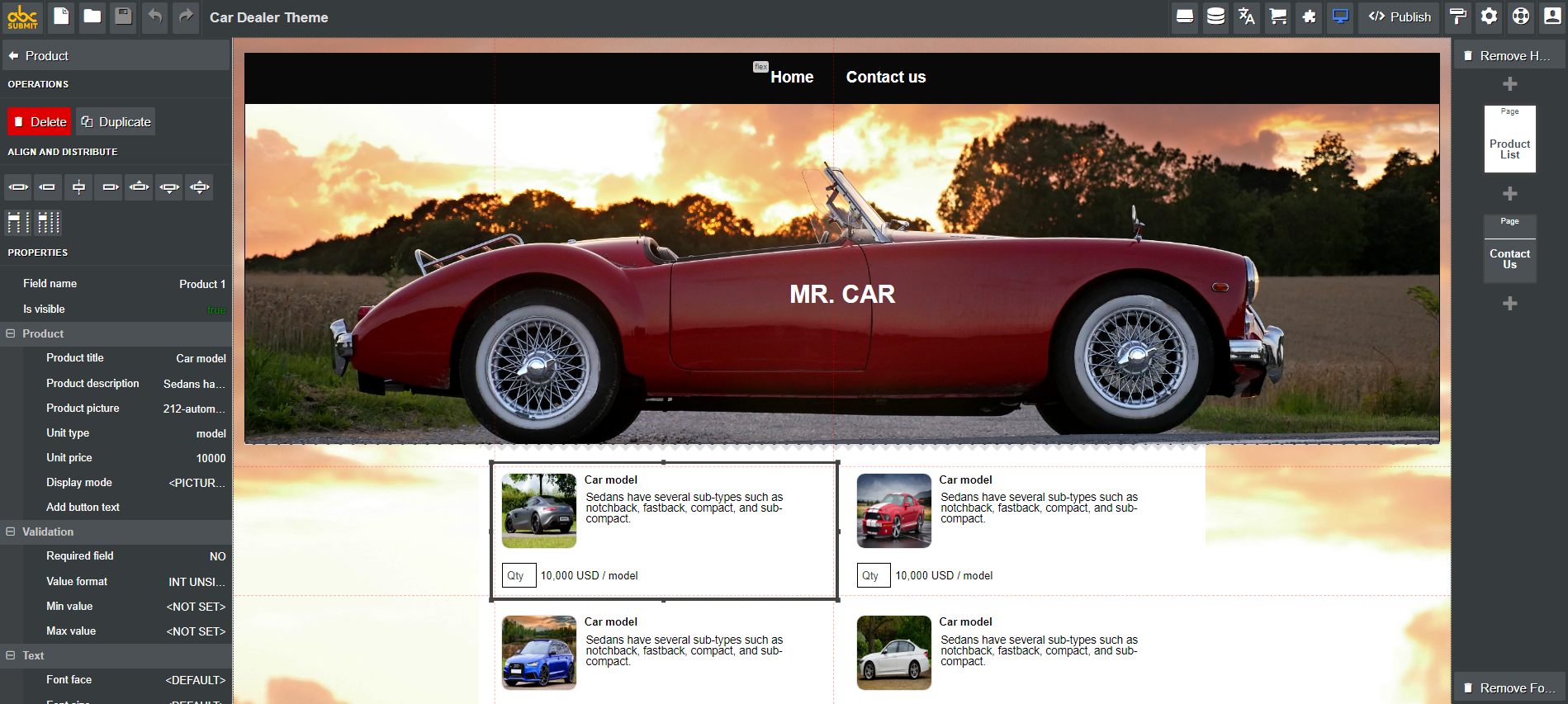
Task: Click the Qty field of the red Mustang product
Action: (x=874, y=575)
